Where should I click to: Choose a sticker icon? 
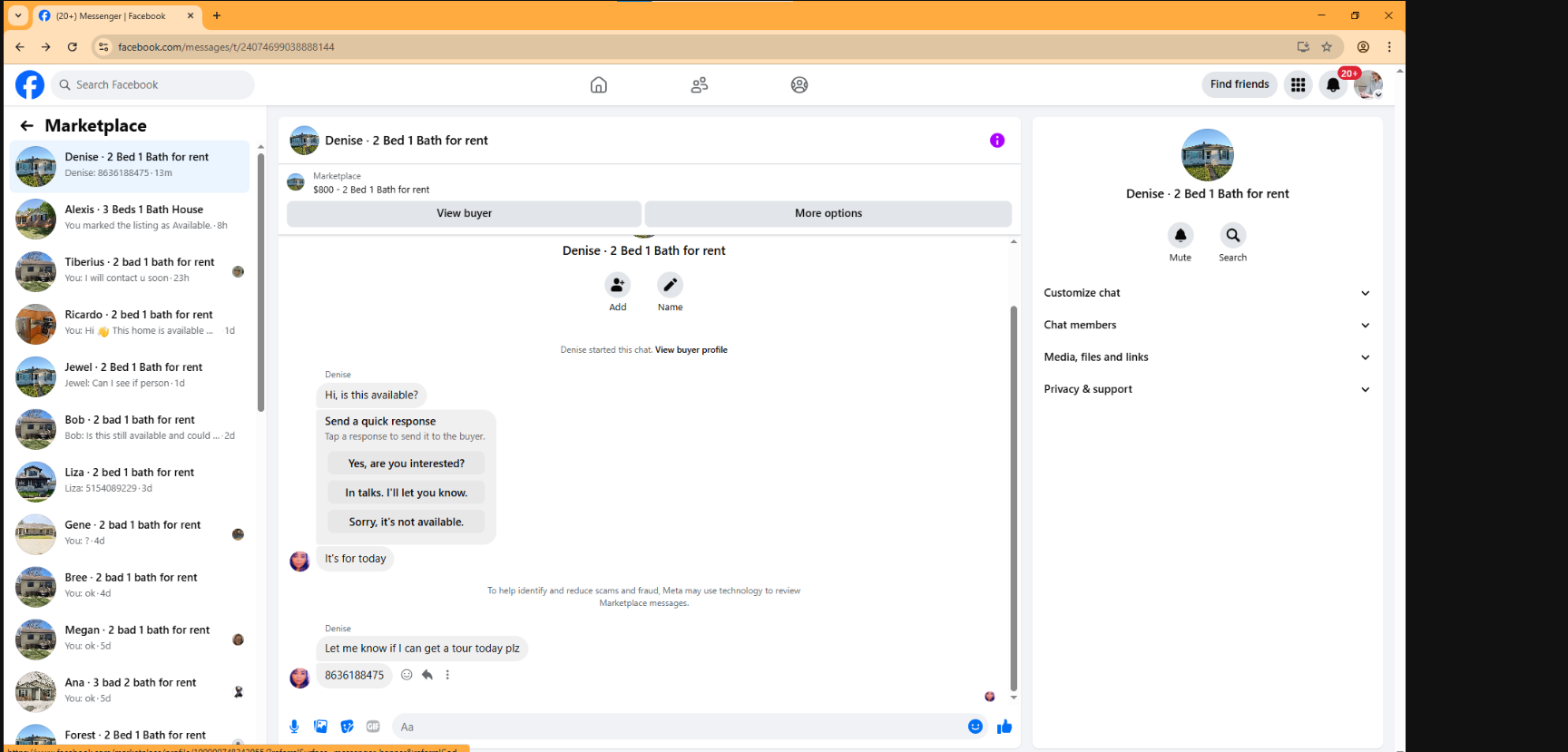(347, 727)
